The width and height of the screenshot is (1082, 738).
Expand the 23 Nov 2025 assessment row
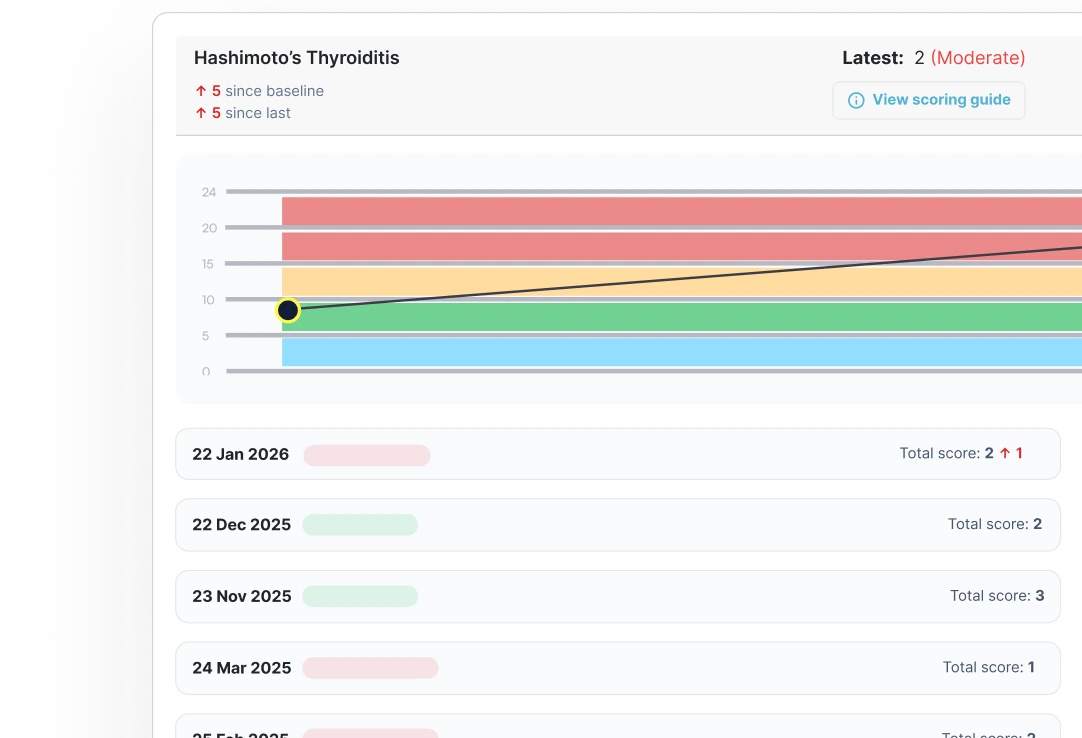pos(617,596)
